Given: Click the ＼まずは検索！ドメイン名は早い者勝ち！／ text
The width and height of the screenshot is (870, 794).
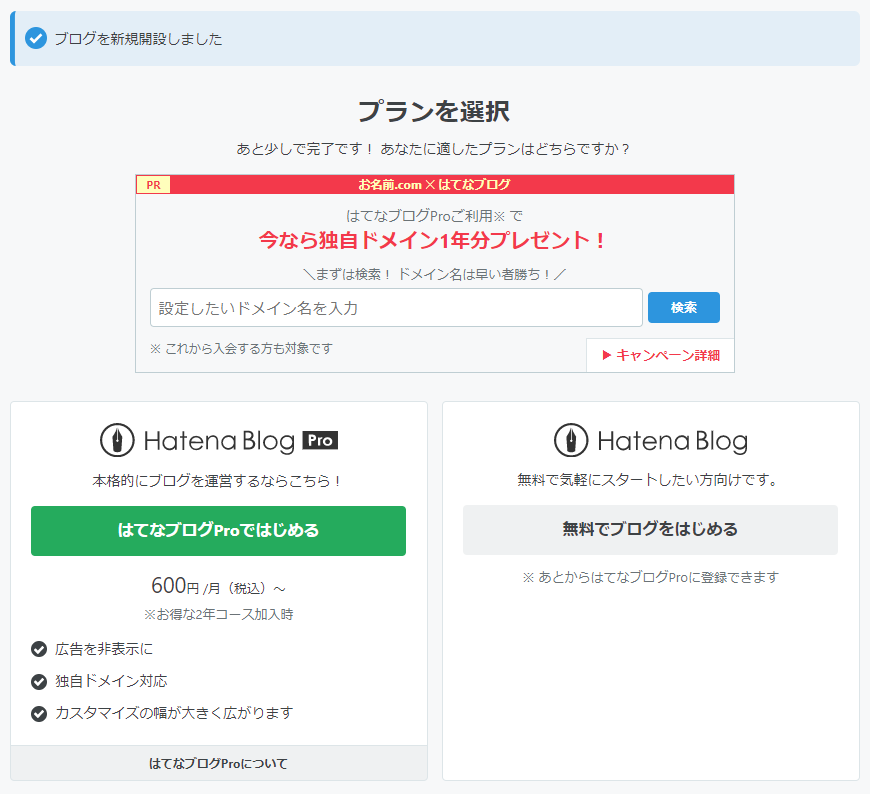Looking at the screenshot, I should (x=434, y=274).
